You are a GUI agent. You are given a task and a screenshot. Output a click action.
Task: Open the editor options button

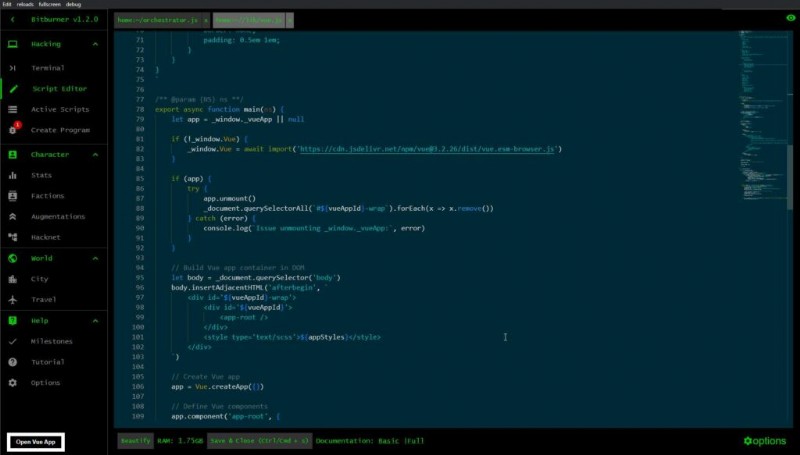764,441
